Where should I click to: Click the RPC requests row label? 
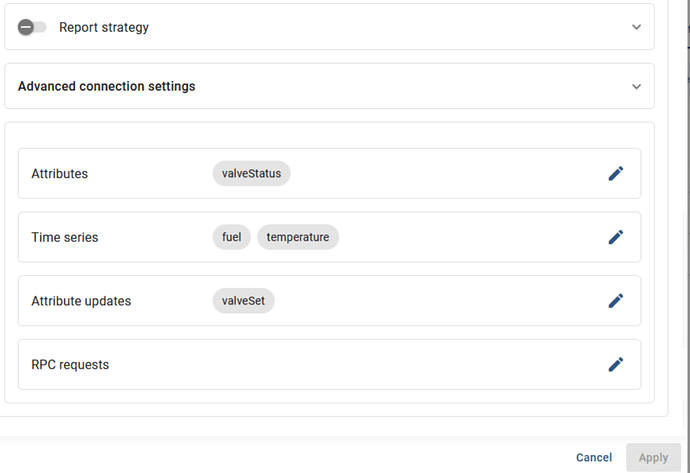tap(70, 365)
